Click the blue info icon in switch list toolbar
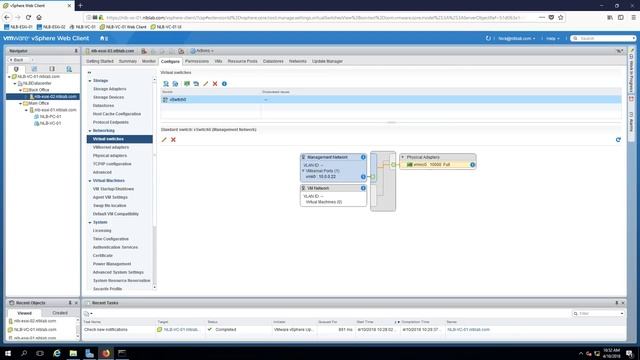 coord(224,84)
